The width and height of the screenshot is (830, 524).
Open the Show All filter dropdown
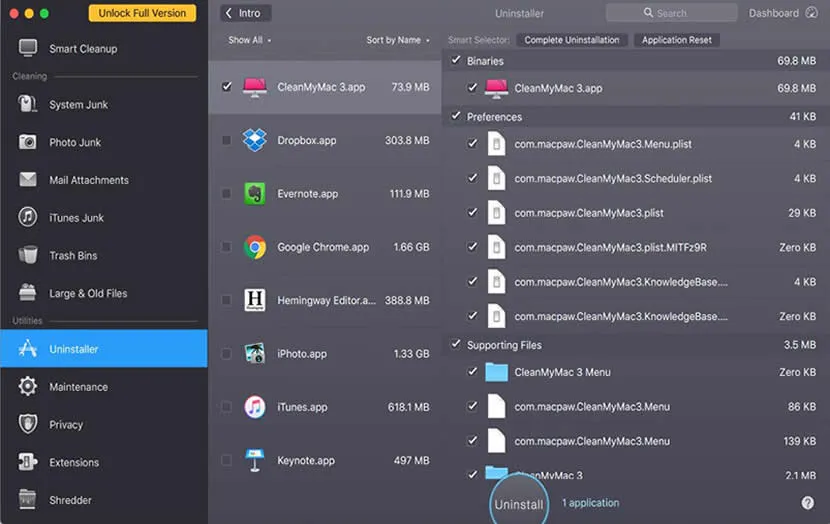[x=249, y=40]
